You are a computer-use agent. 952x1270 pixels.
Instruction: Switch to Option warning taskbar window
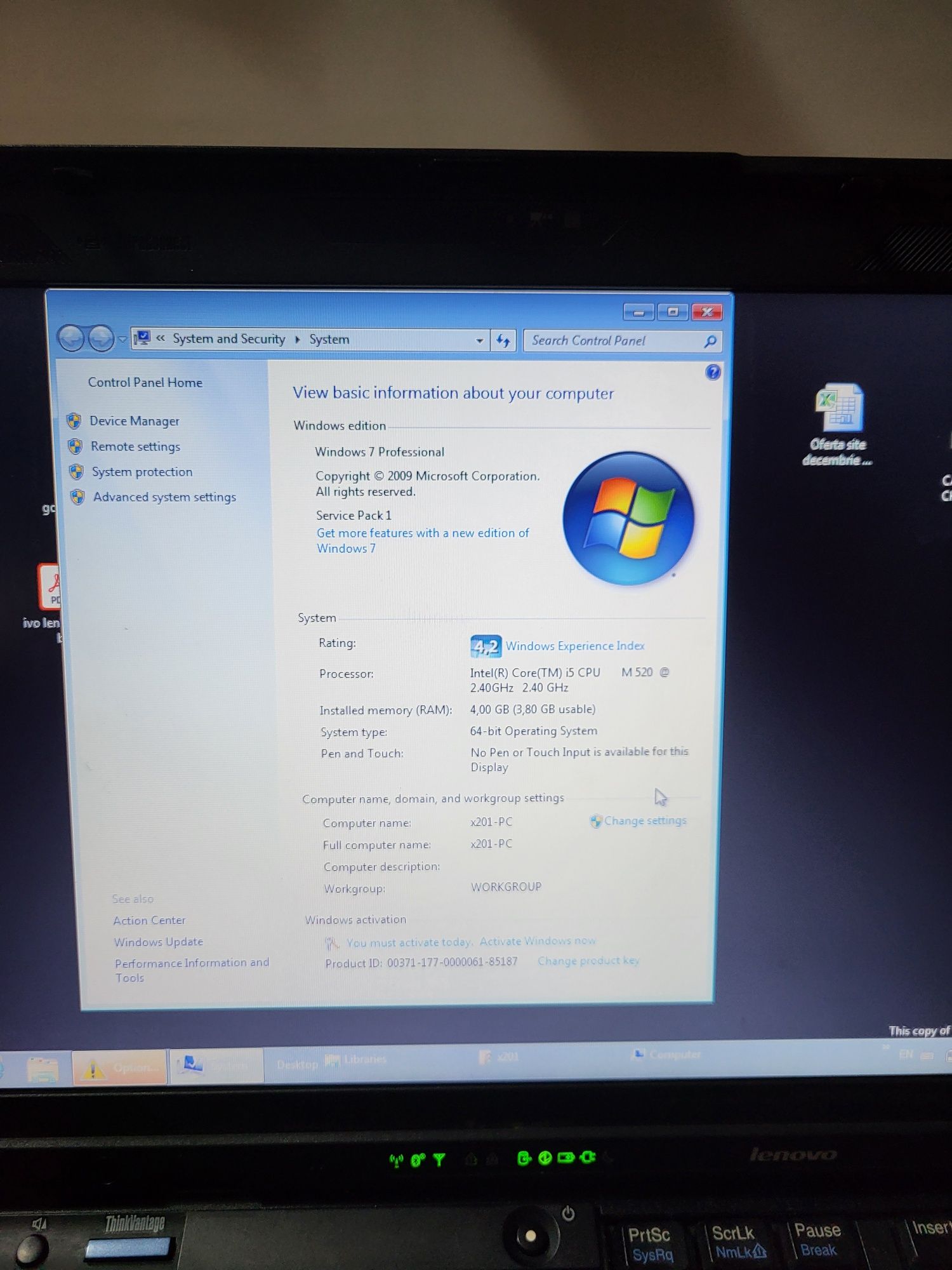(119, 1068)
